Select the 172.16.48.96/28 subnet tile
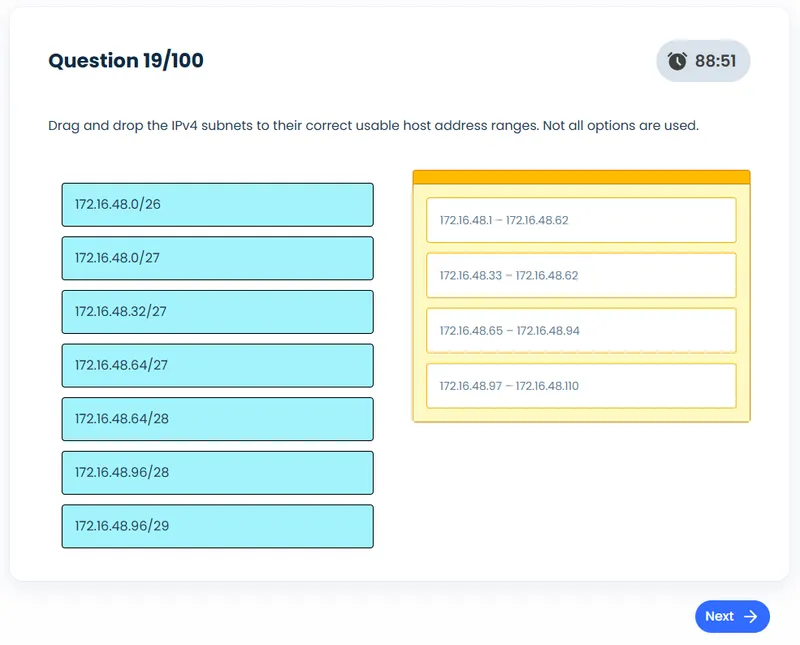This screenshot has height=645, width=800. tap(217, 472)
